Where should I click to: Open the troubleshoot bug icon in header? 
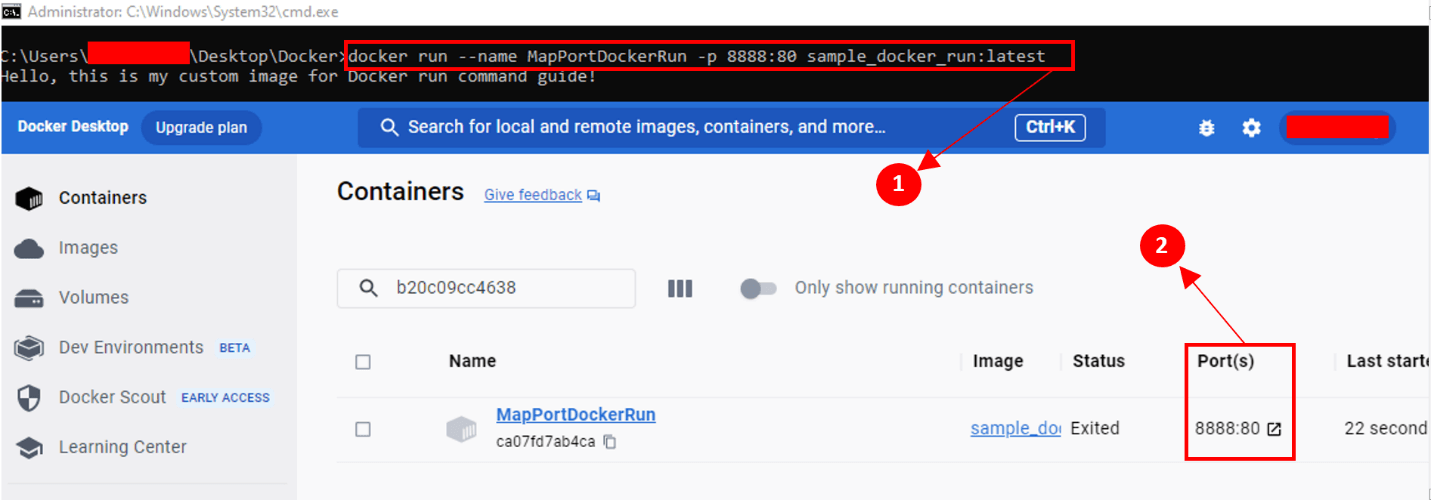pos(1207,128)
